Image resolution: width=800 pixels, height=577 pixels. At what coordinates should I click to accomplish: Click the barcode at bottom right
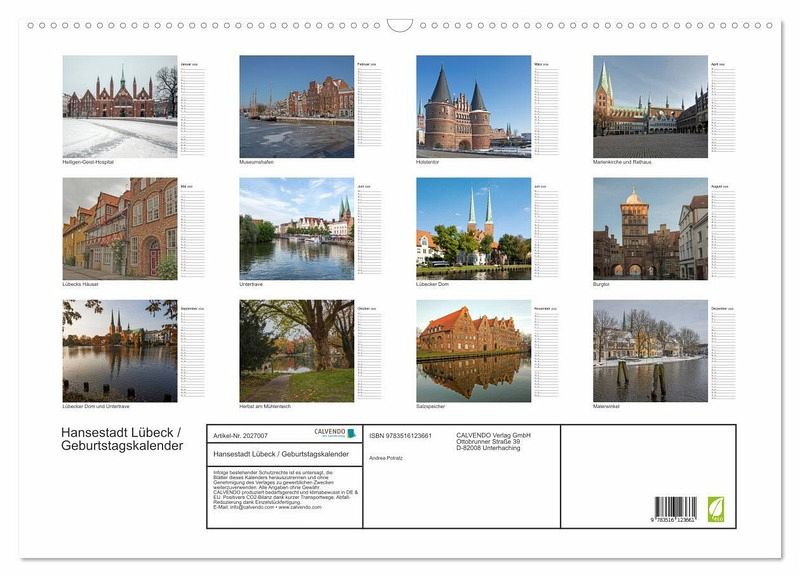point(675,509)
